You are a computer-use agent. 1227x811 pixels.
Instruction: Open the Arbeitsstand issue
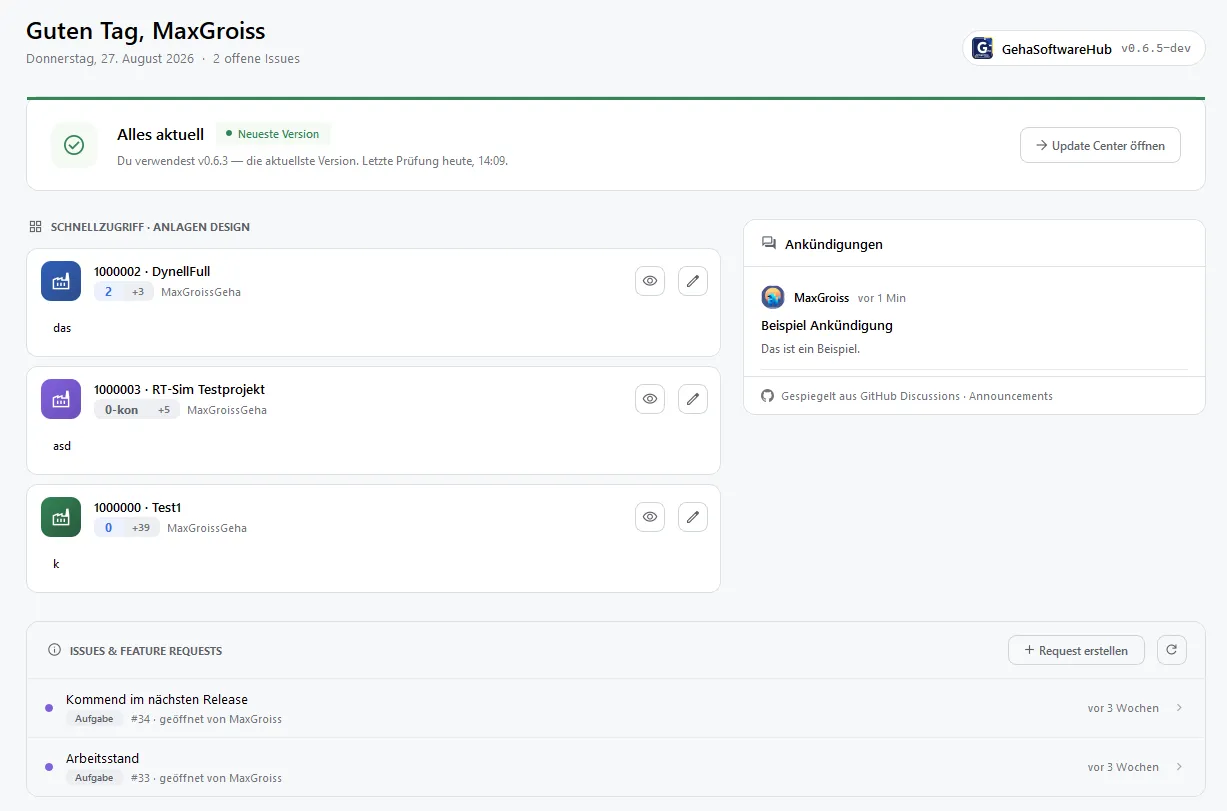click(x=616, y=767)
